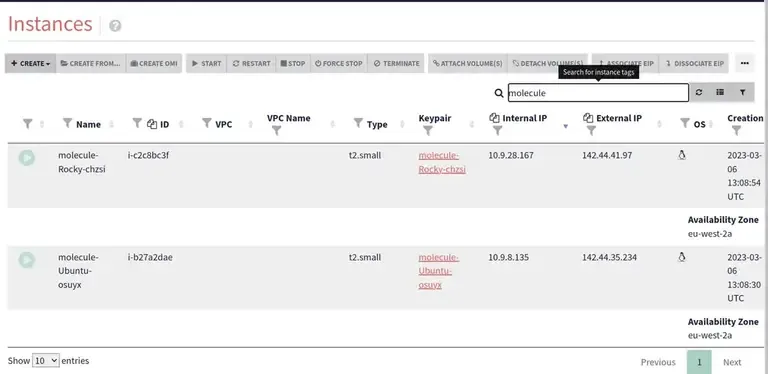Filter by the External IP column
The height and width of the screenshot is (374, 768).
pos(591,131)
